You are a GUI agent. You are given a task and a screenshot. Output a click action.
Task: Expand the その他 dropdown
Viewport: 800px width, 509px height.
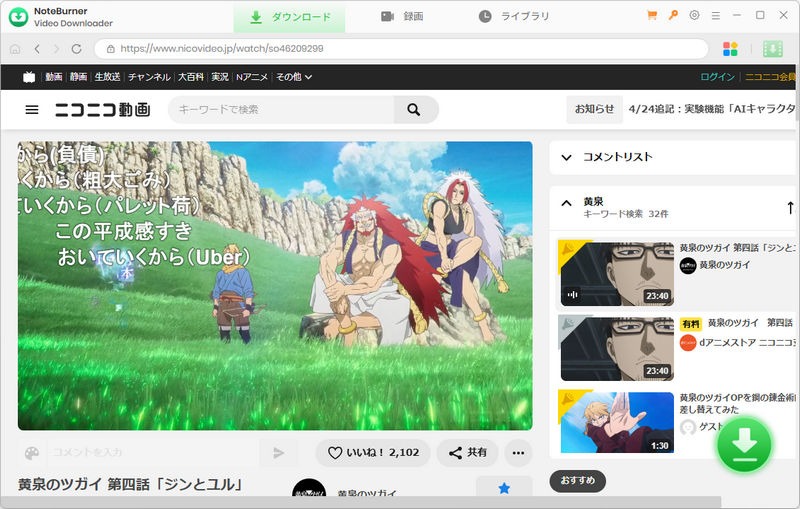click(x=294, y=77)
